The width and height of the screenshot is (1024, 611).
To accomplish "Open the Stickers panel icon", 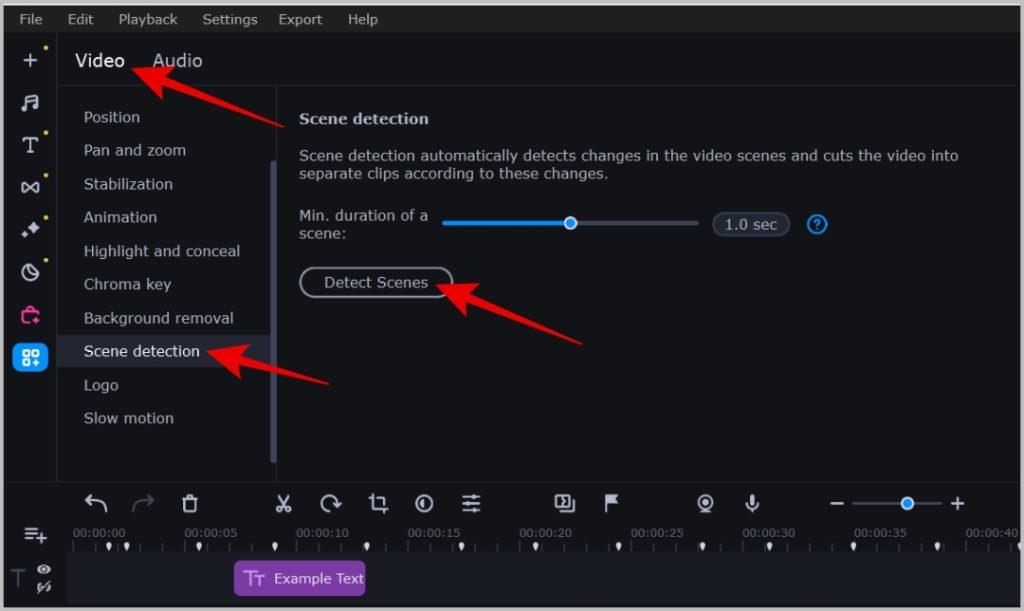I will pos(30,272).
